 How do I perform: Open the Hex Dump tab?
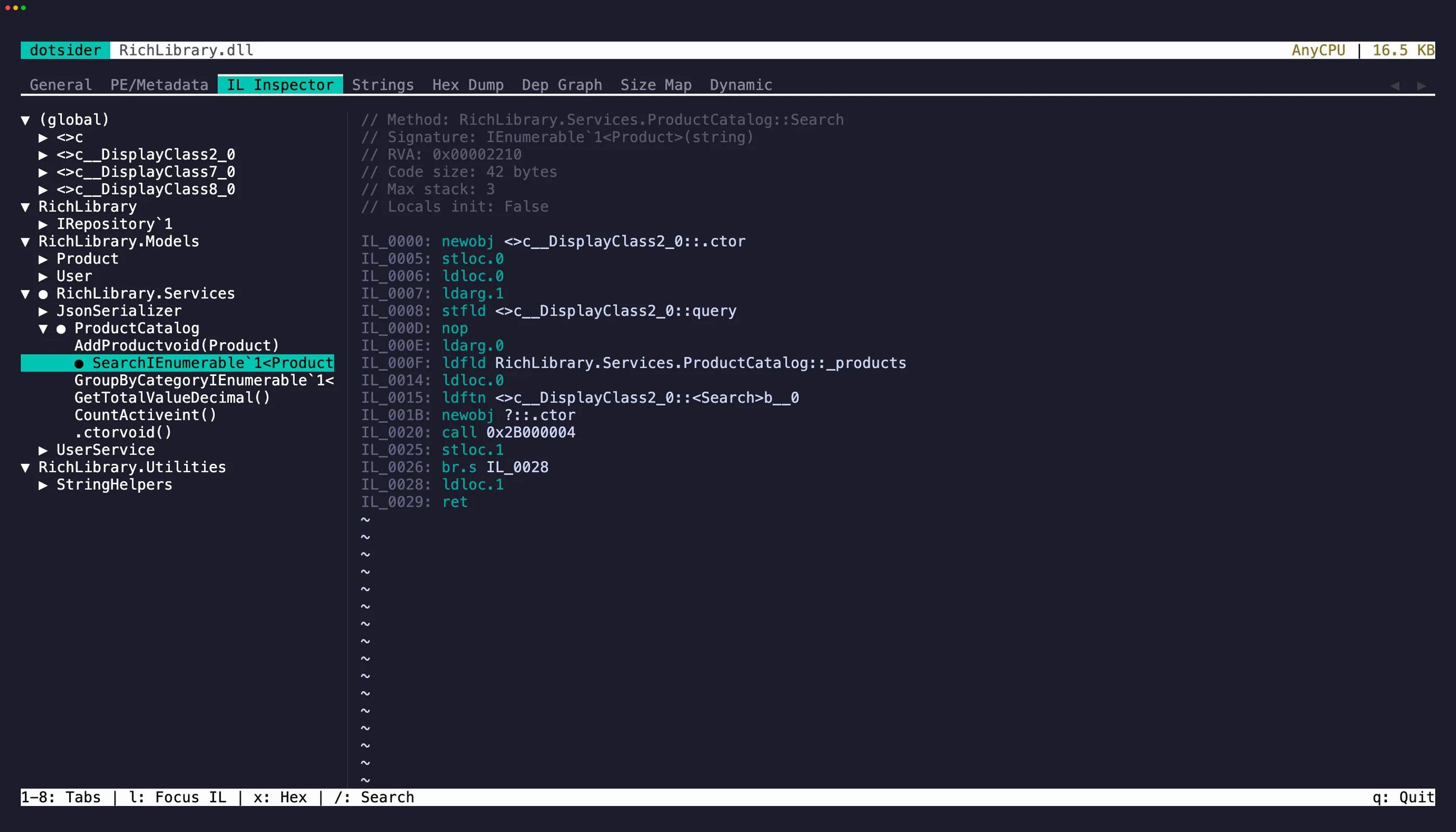point(467,85)
